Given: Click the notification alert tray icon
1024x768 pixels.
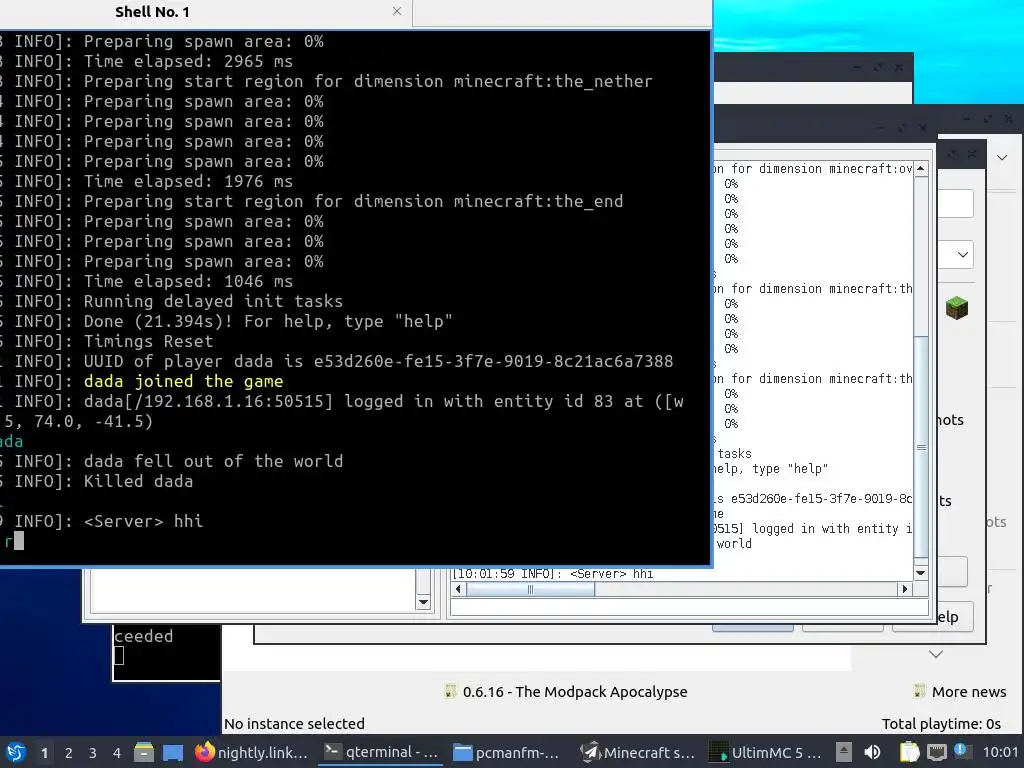Looking at the screenshot, I should pyautogui.click(x=961, y=751).
